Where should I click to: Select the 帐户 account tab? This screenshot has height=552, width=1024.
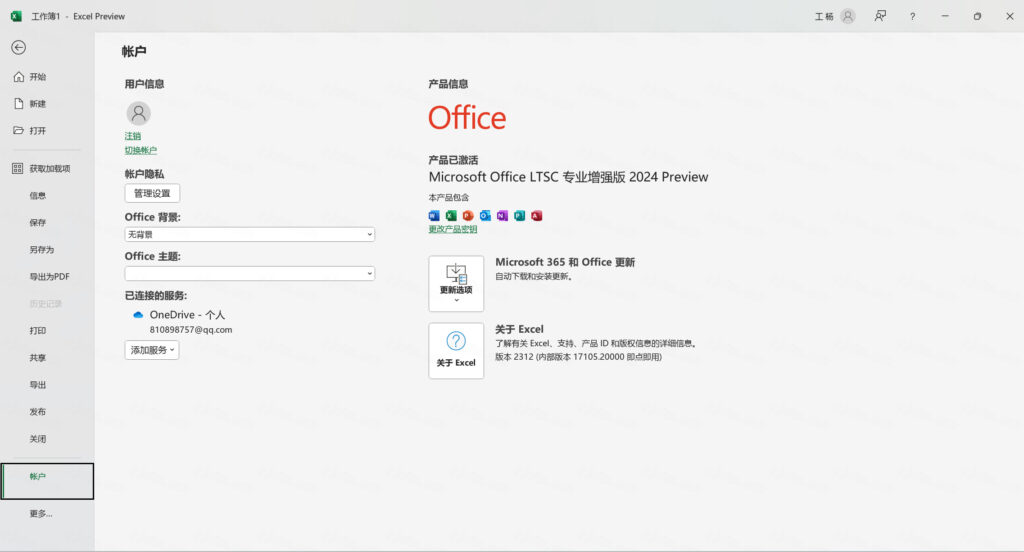[47, 481]
